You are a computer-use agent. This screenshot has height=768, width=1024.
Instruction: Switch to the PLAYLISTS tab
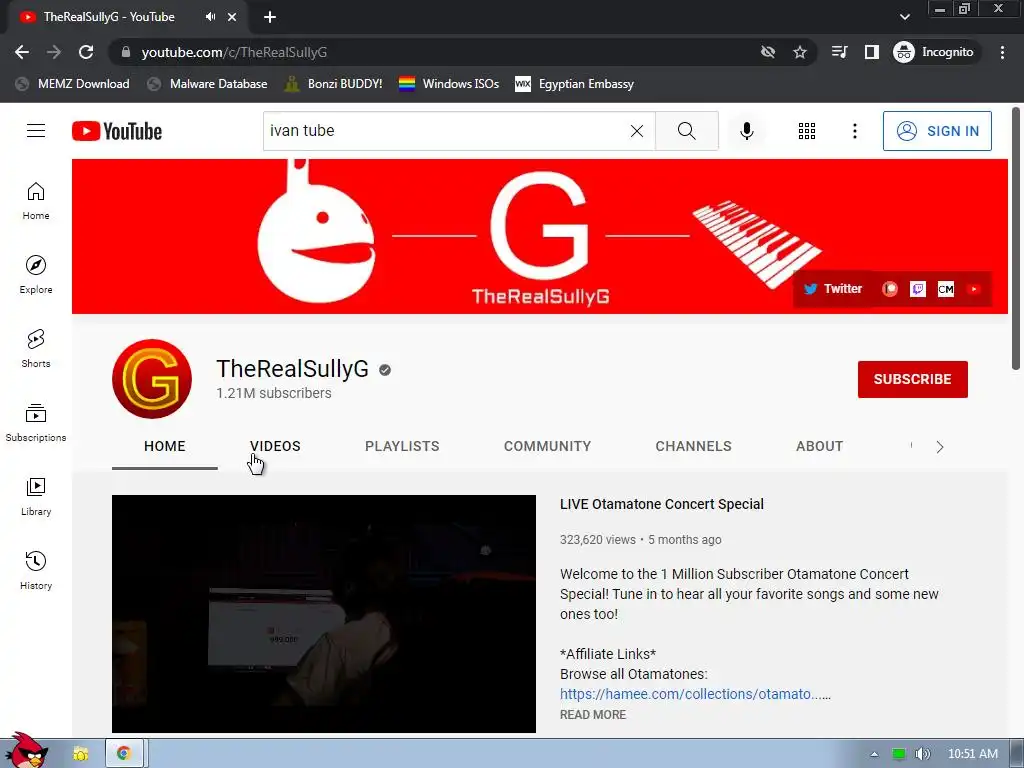(x=402, y=446)
